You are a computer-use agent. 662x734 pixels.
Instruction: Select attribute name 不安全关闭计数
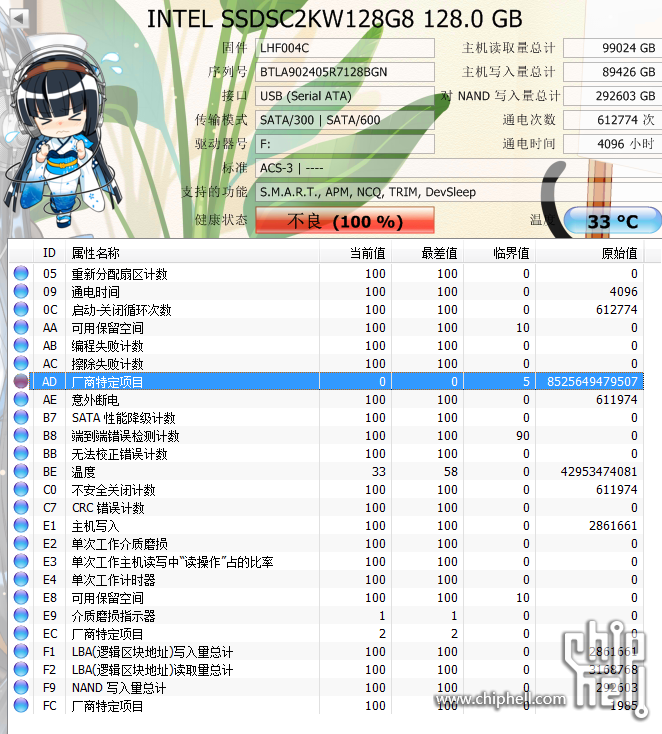(x=113, y=490)
